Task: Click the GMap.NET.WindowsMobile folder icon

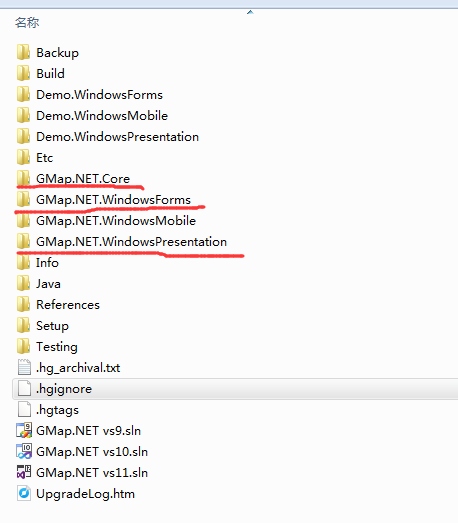Action: click(23, 220)
